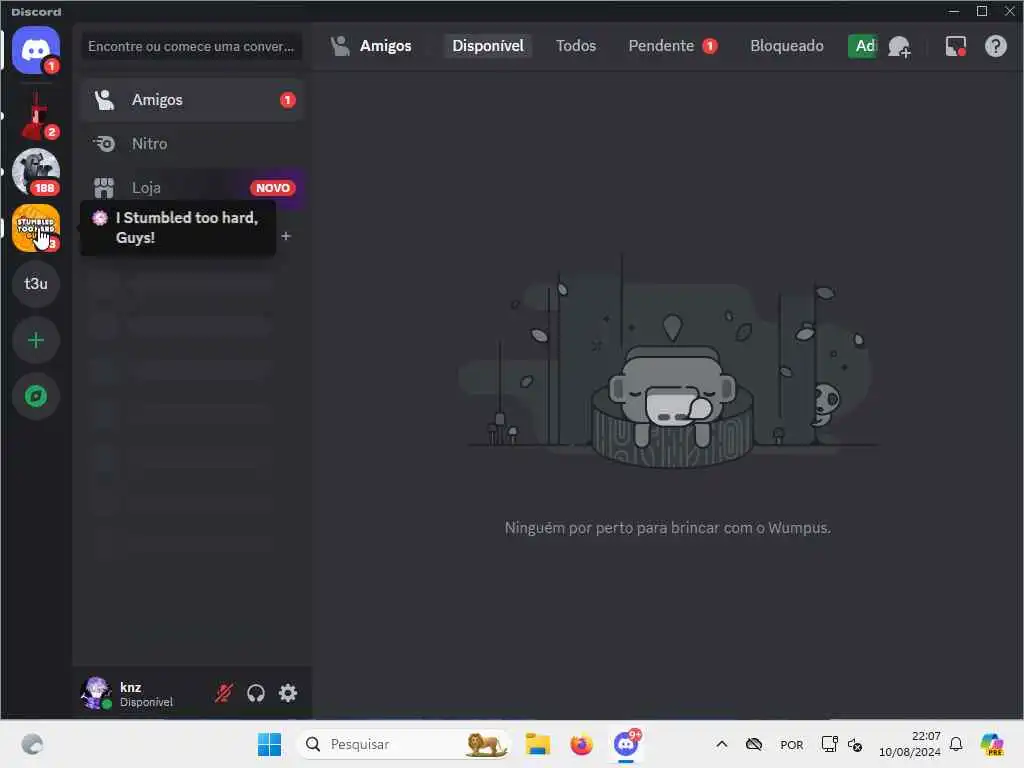Open user settings gear
The height and width of the screenshot is (768, 1024).
click(288, 693)
